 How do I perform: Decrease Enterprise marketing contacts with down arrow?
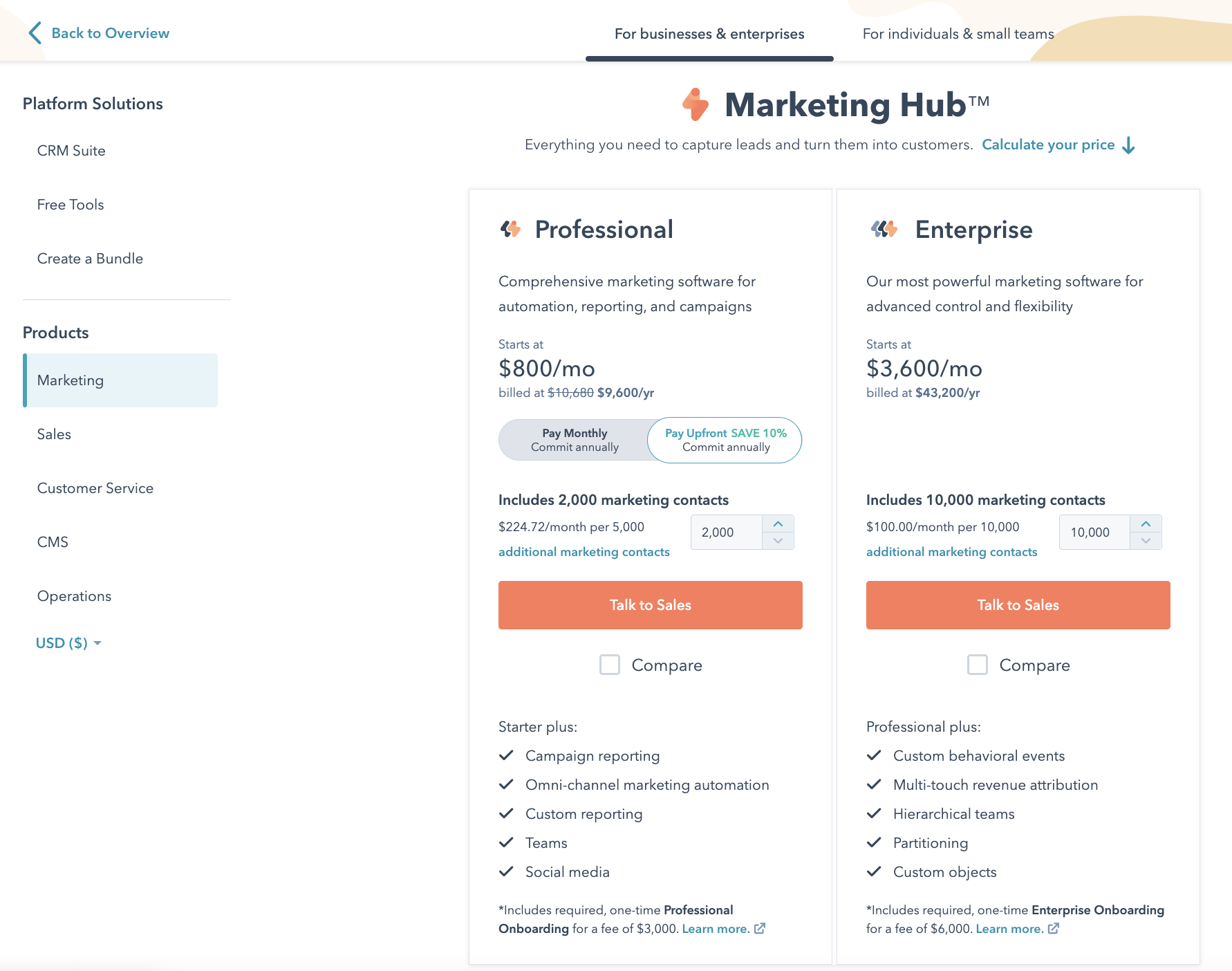[1146, 541]
